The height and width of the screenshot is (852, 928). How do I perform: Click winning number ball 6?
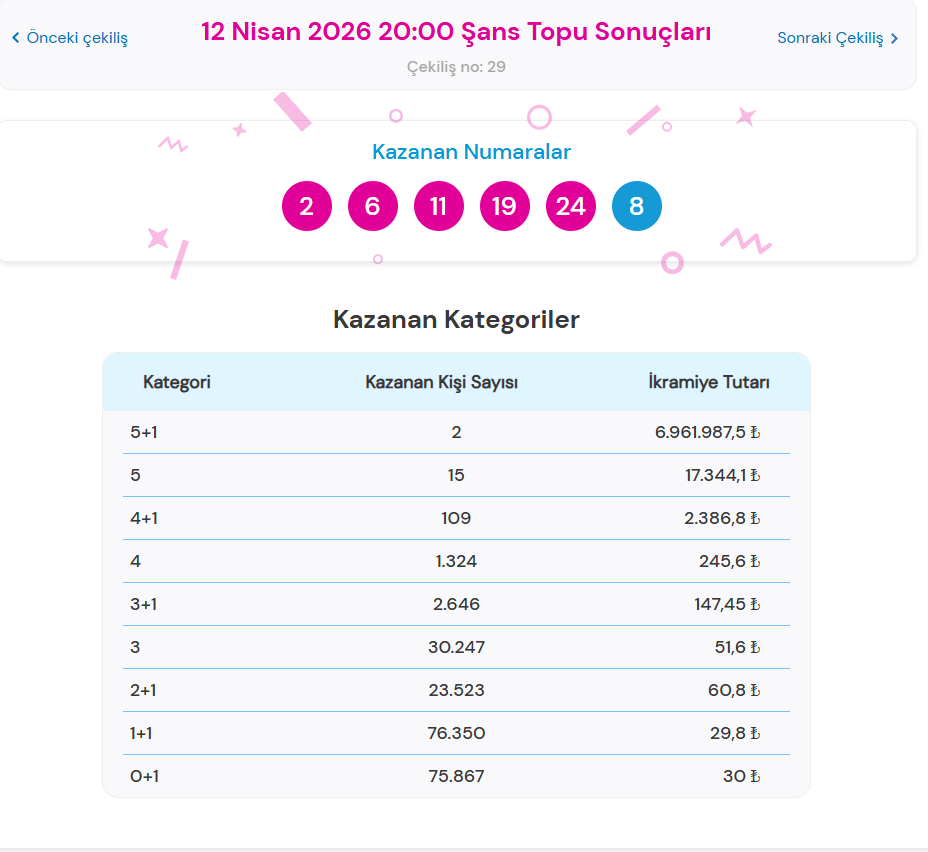click(373, 206)
